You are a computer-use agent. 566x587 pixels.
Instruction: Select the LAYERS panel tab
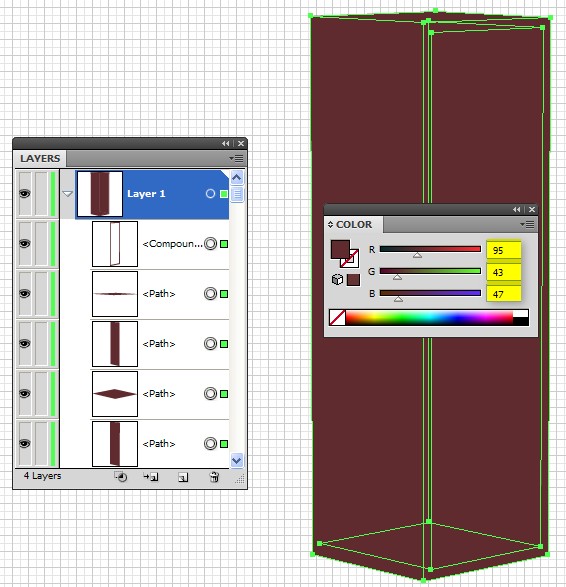pos(40,159)
